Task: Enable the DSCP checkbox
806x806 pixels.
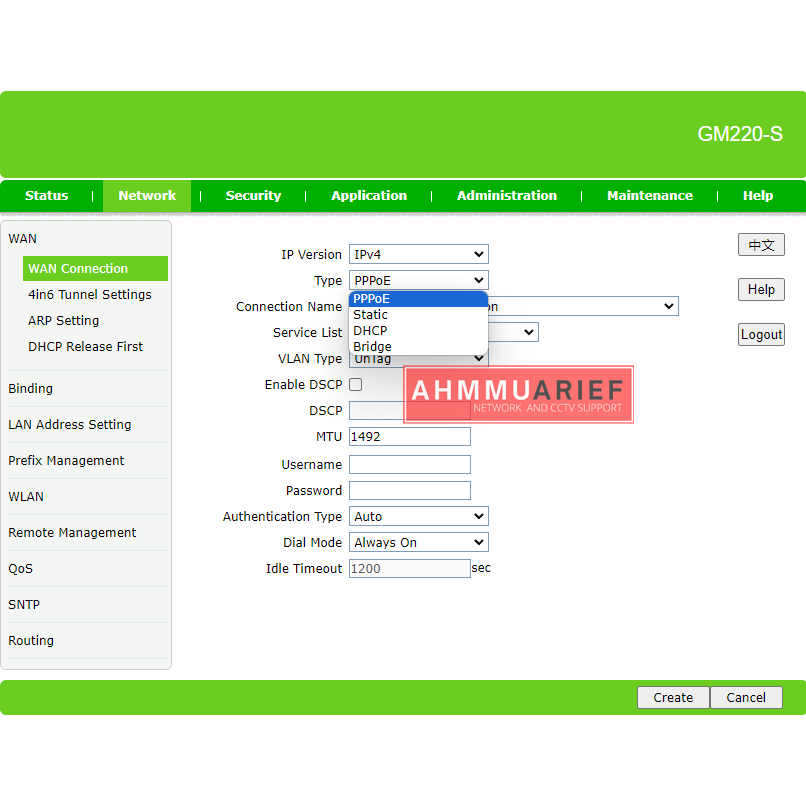Action: 355,385
